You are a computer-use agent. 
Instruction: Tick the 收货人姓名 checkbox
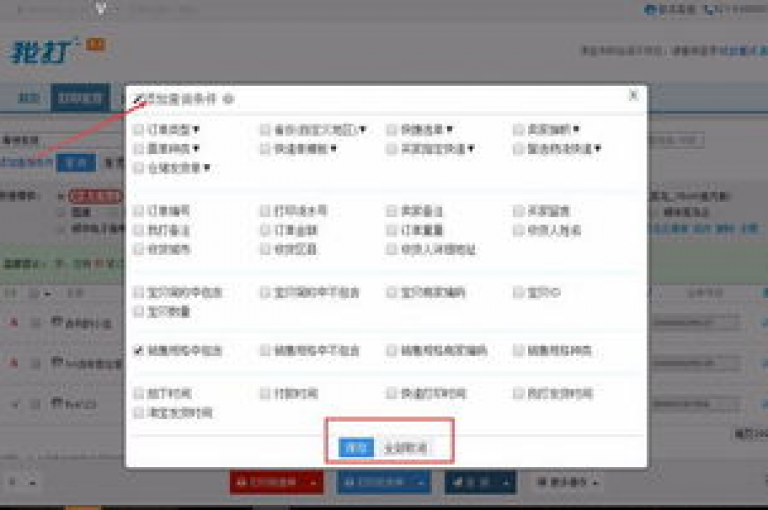[x=518, y=230]
